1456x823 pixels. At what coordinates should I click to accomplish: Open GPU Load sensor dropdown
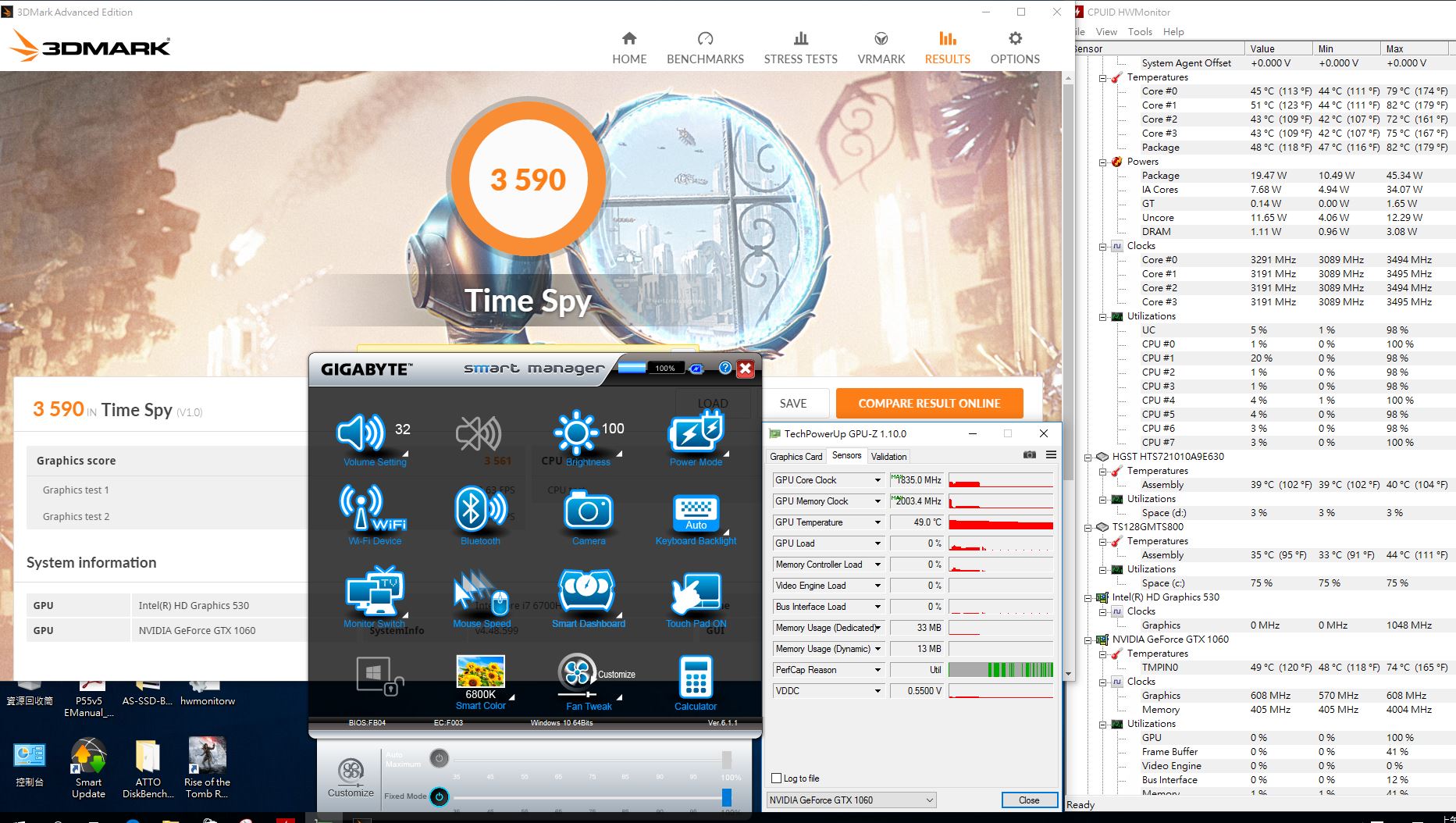(x=877, y=543)
